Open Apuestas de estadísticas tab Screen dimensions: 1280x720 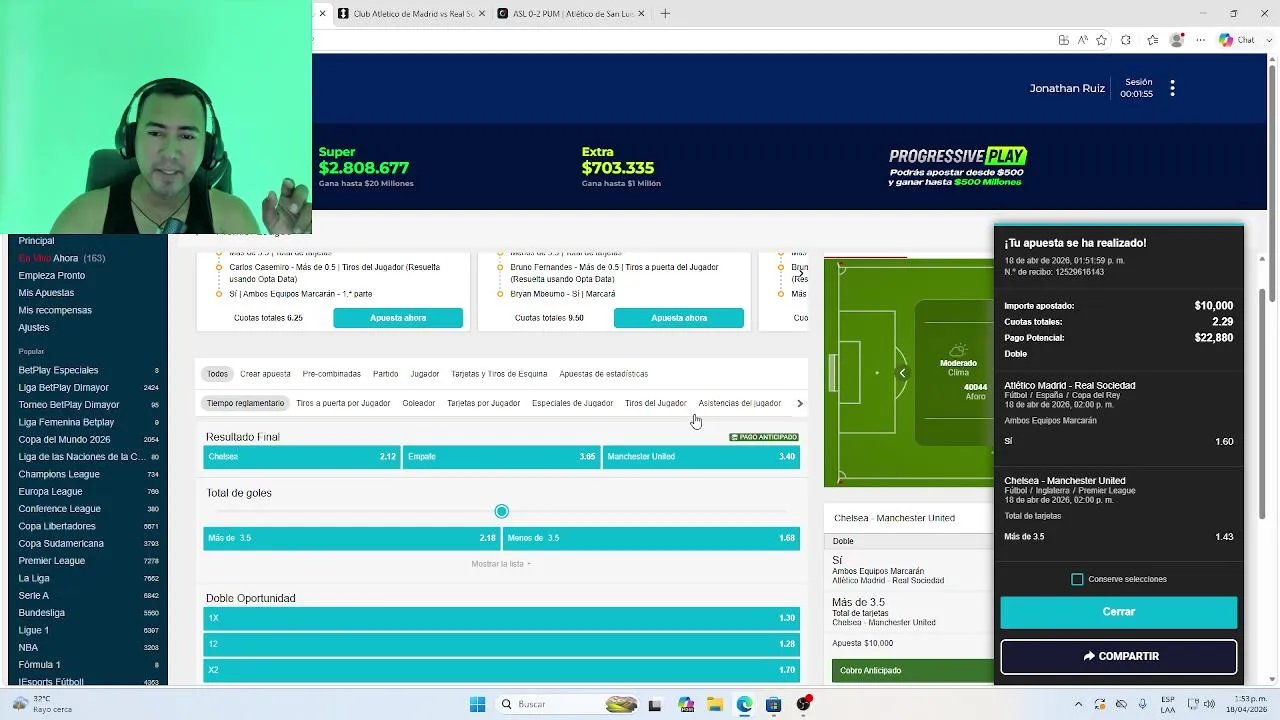coord(604,374)
